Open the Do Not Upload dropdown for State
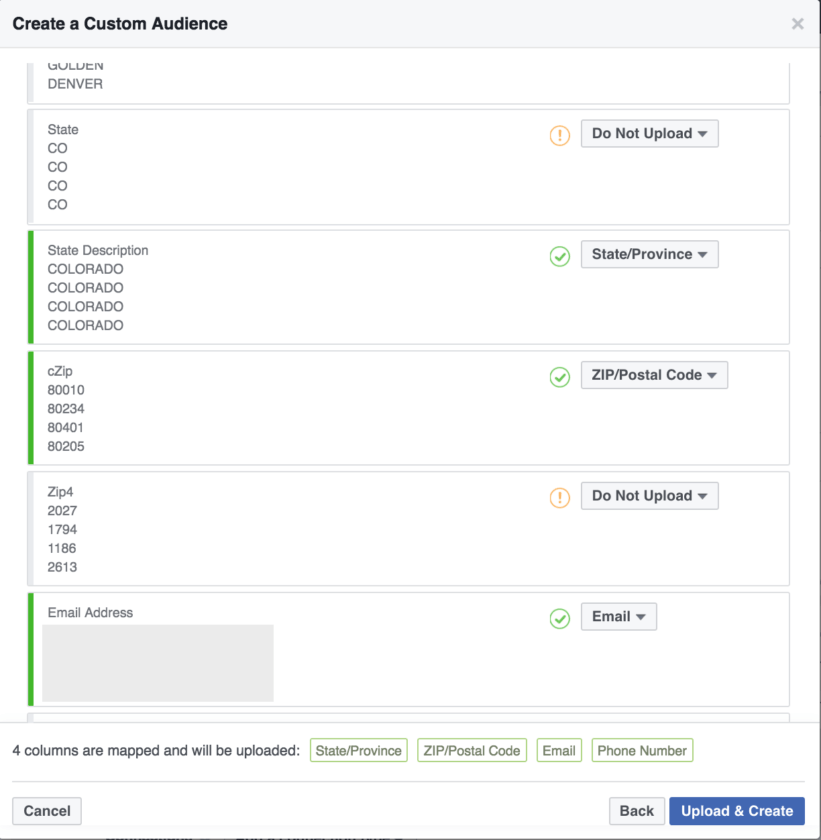 [649, 133]
